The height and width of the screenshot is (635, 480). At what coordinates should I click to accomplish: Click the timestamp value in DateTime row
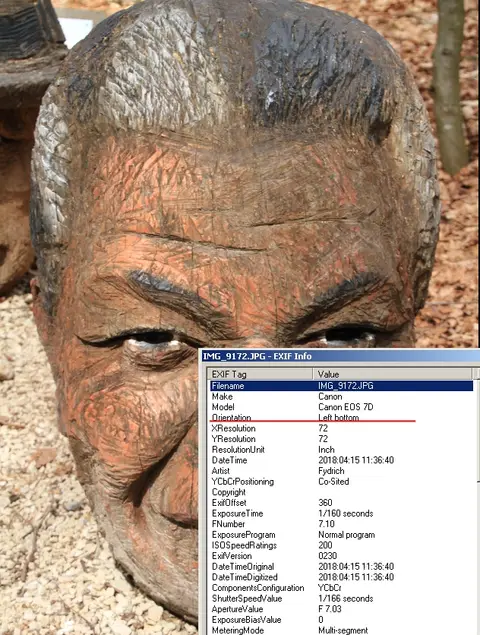(356, 460)
